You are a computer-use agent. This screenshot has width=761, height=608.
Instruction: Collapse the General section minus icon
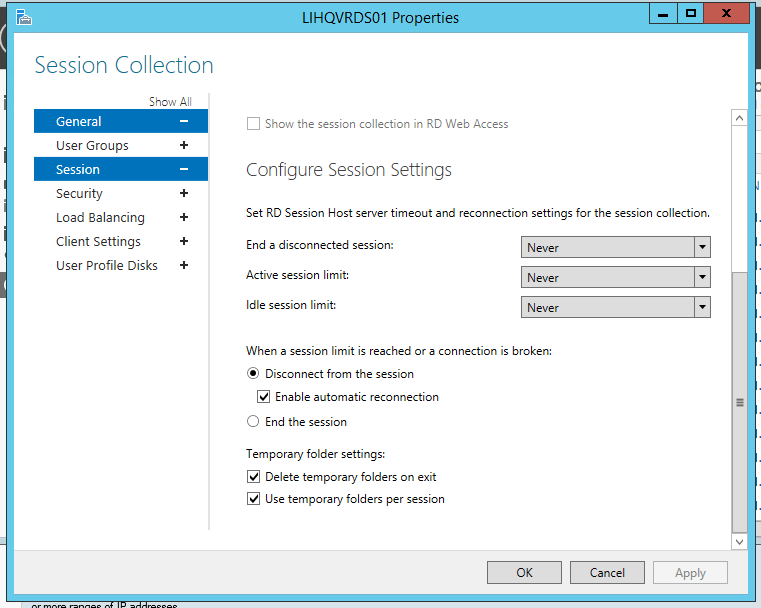coord(184,121)
